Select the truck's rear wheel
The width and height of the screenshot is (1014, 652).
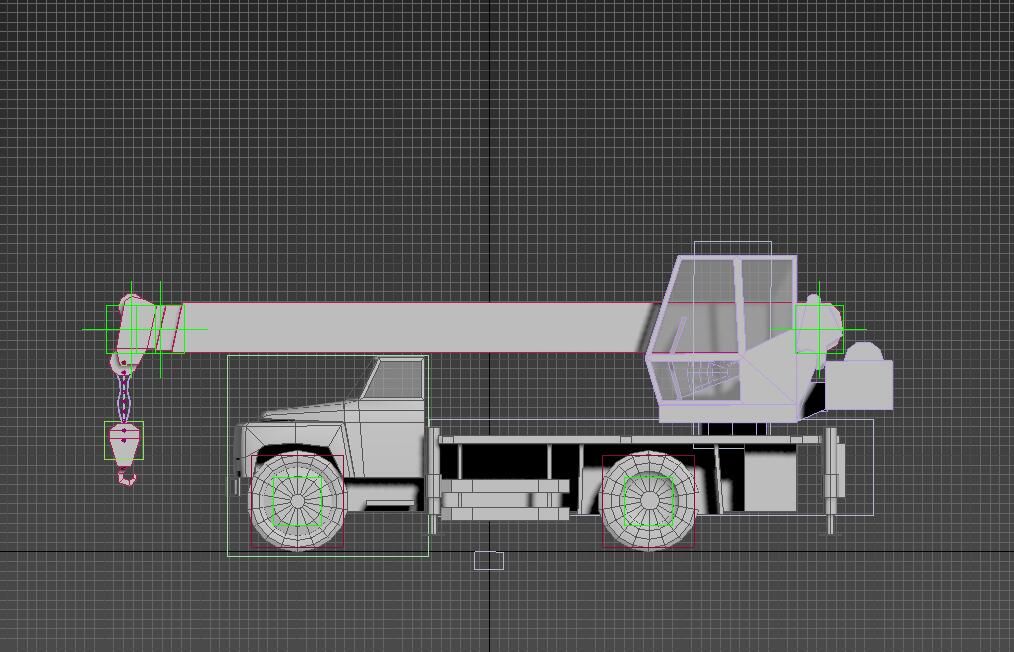(x=649, y=501)
